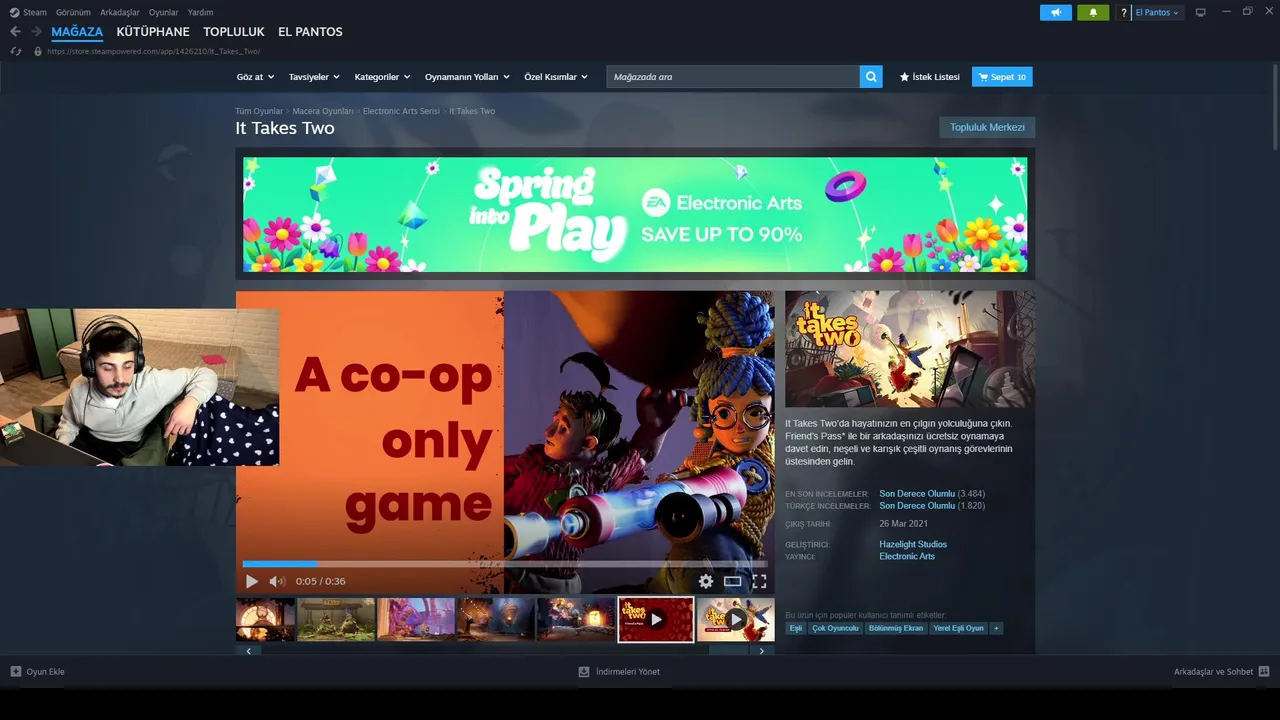Select the first screenshot thumbnail
Viewport: 1280px width, 720px height.
265,620
